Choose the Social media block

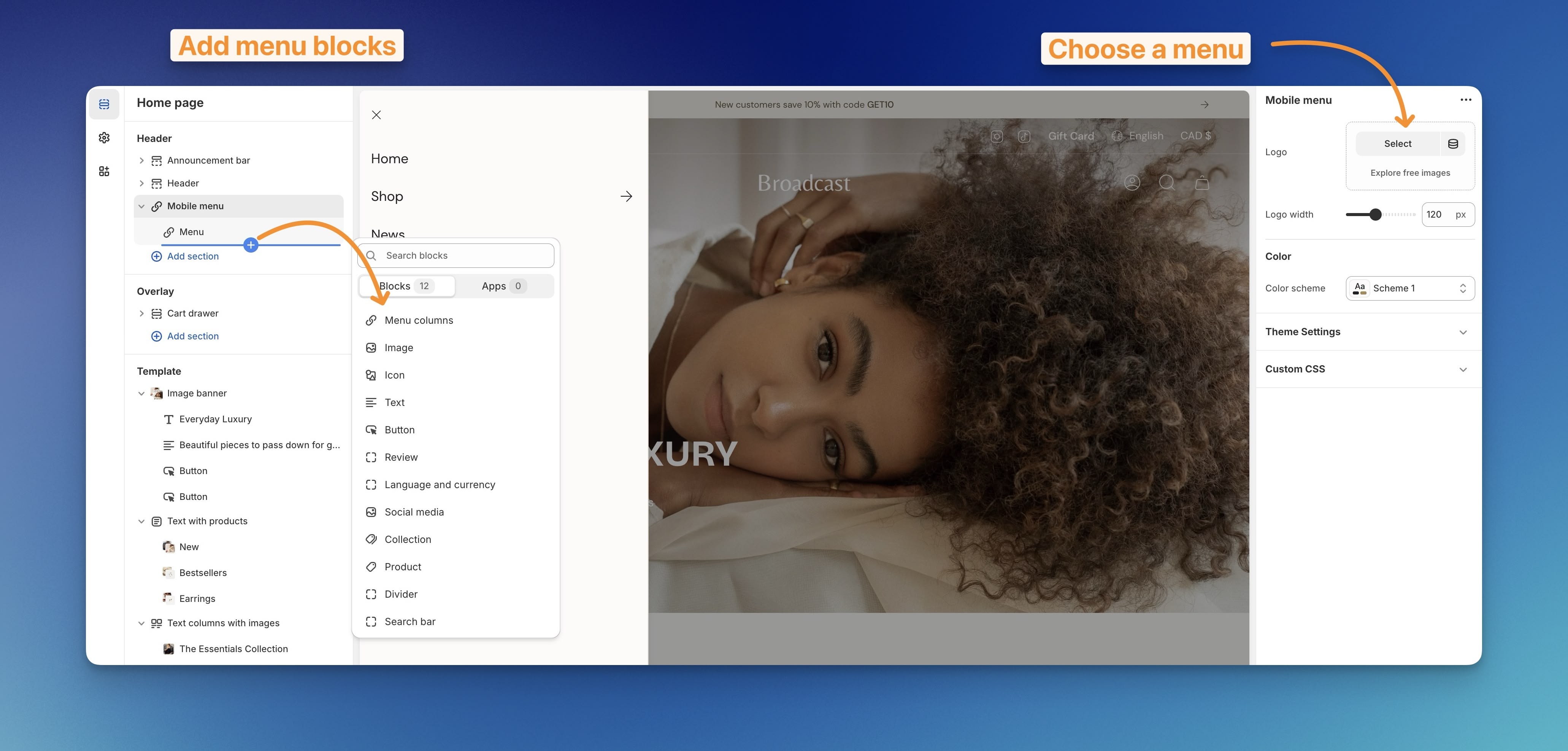(x=414, y=512)
